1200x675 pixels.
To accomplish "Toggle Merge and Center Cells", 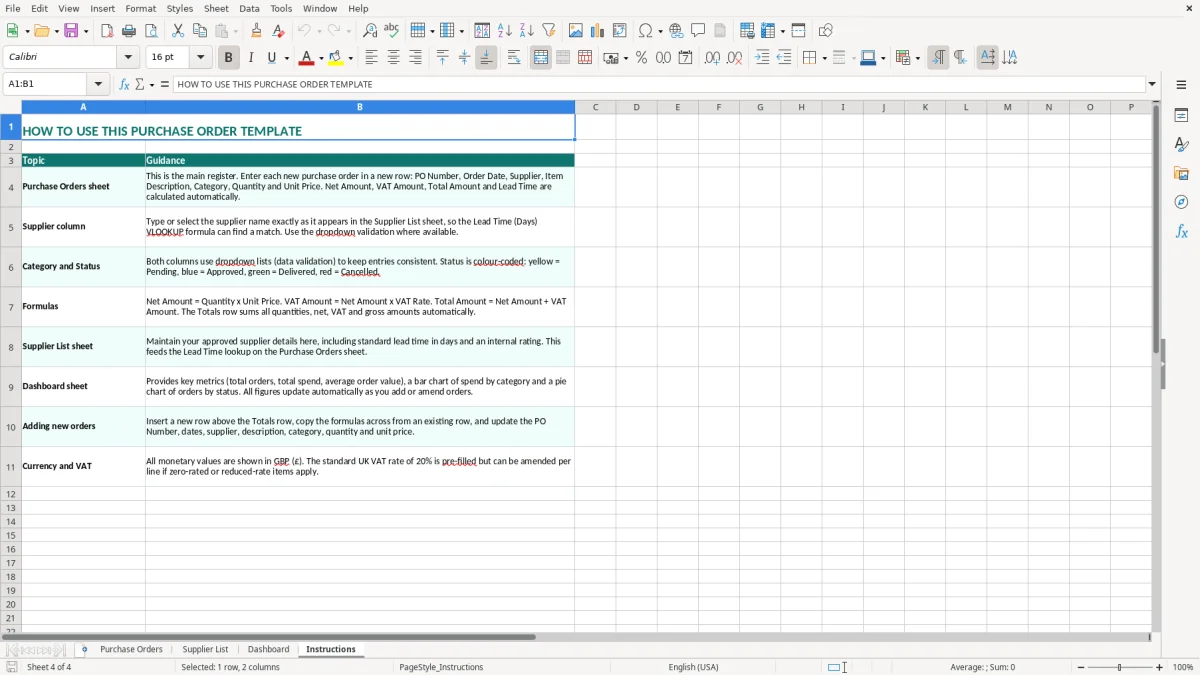I will pyautogui.click(x=541, y=58).
